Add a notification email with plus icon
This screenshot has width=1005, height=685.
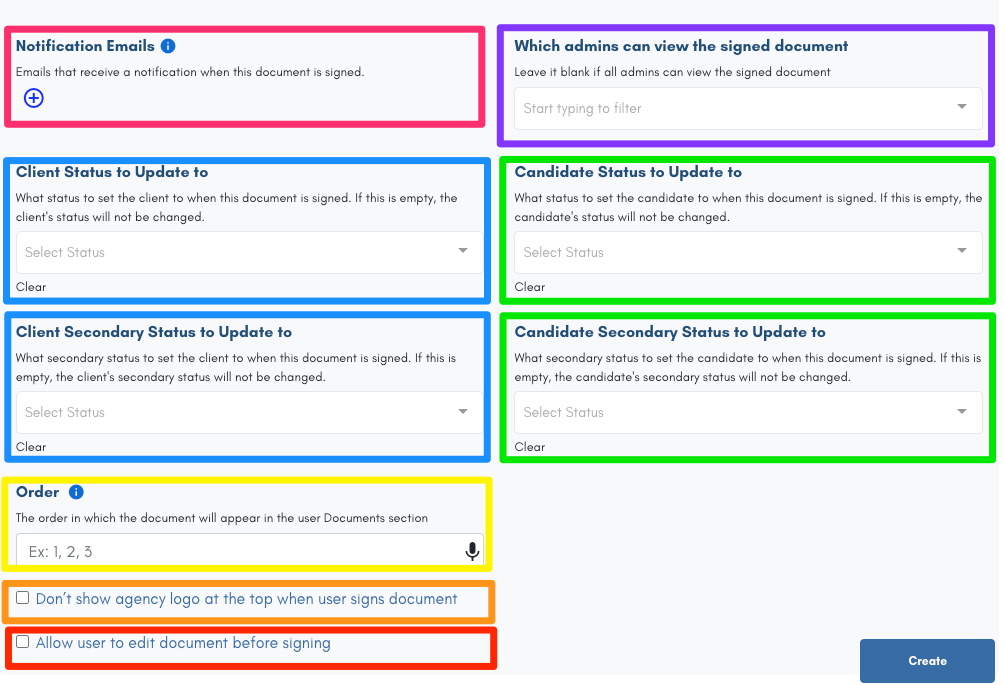click(x=34, y=98)
